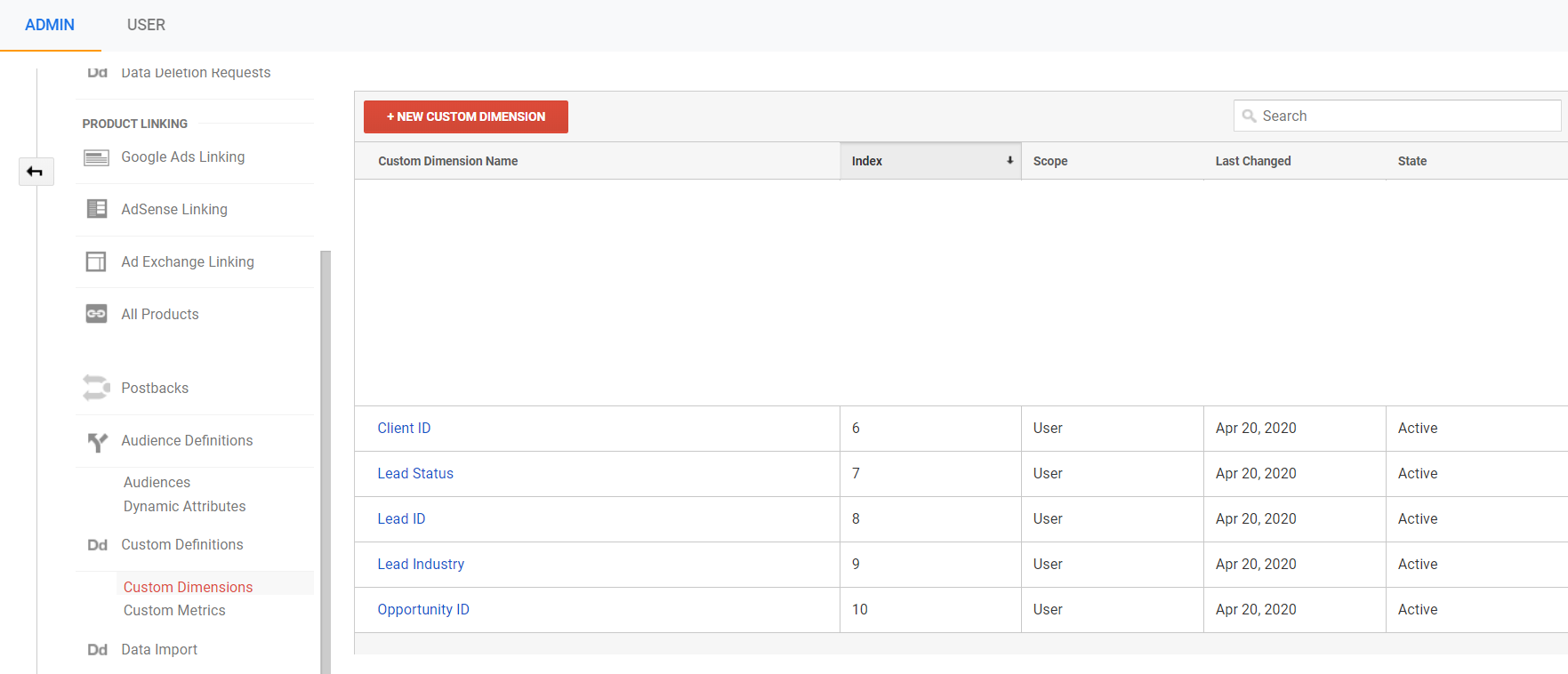This screenshot has width=1568, height=674.
Task: Click the Google Ads Linking icon
Action: point(96,157)
